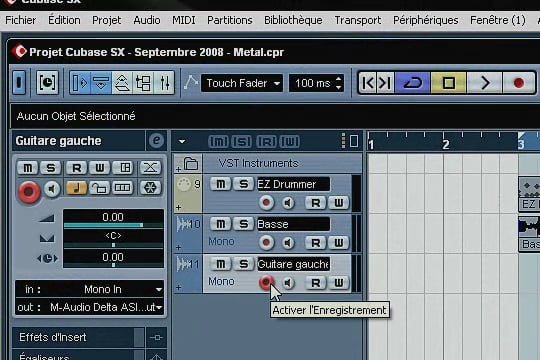Click the automation mode curve icon
The width and height of the screenshot is (540, 360).
(190, 82)
